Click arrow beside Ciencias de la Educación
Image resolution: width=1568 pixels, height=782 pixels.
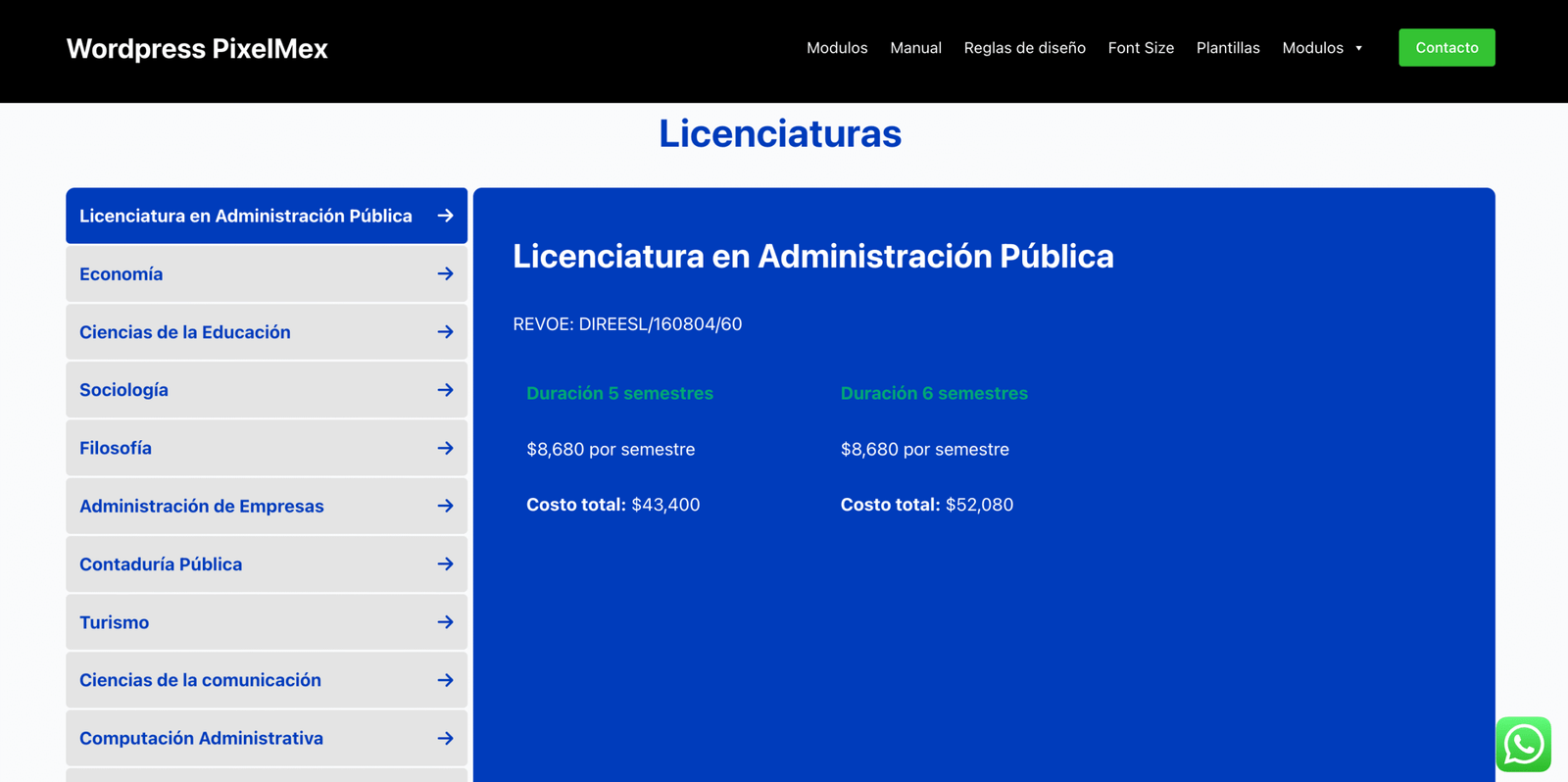(445, 332)
